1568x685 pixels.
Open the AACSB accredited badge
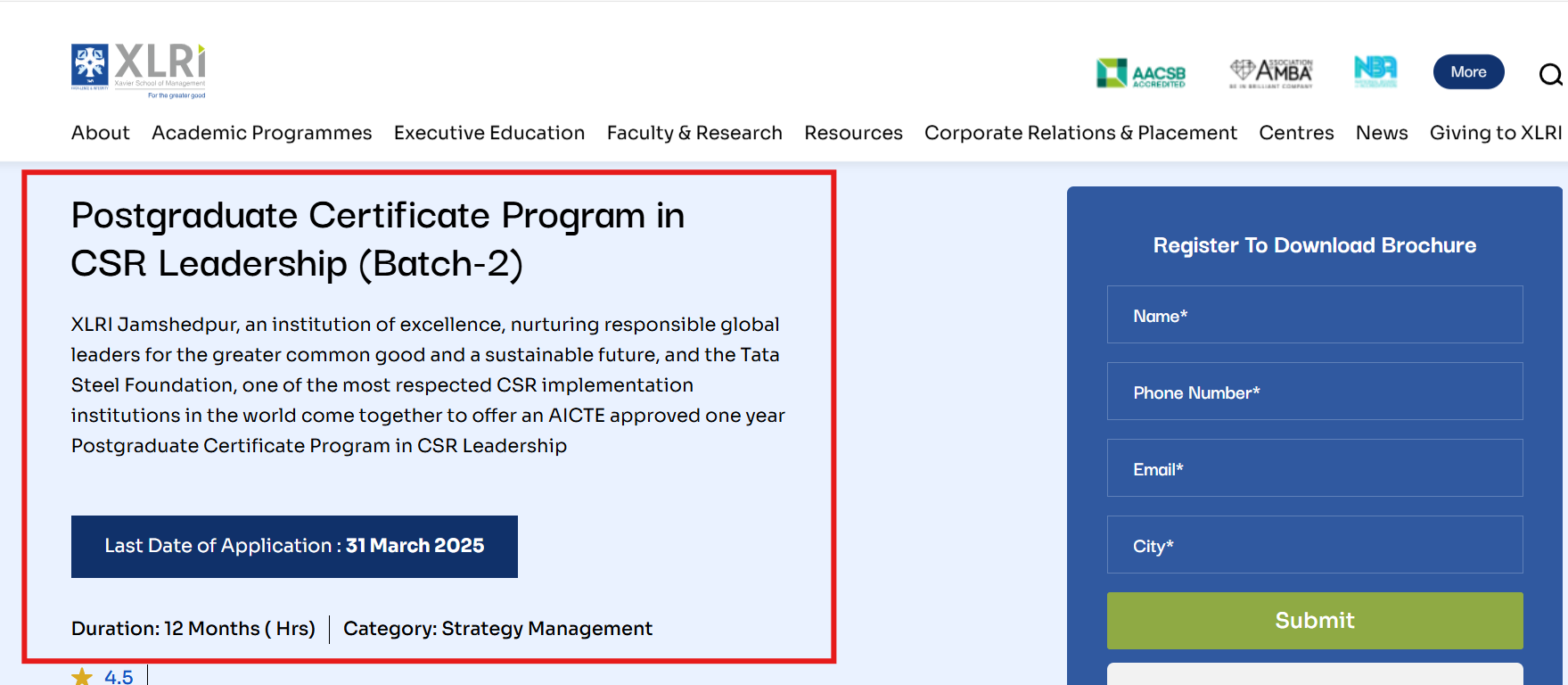tap(1141, 73)
